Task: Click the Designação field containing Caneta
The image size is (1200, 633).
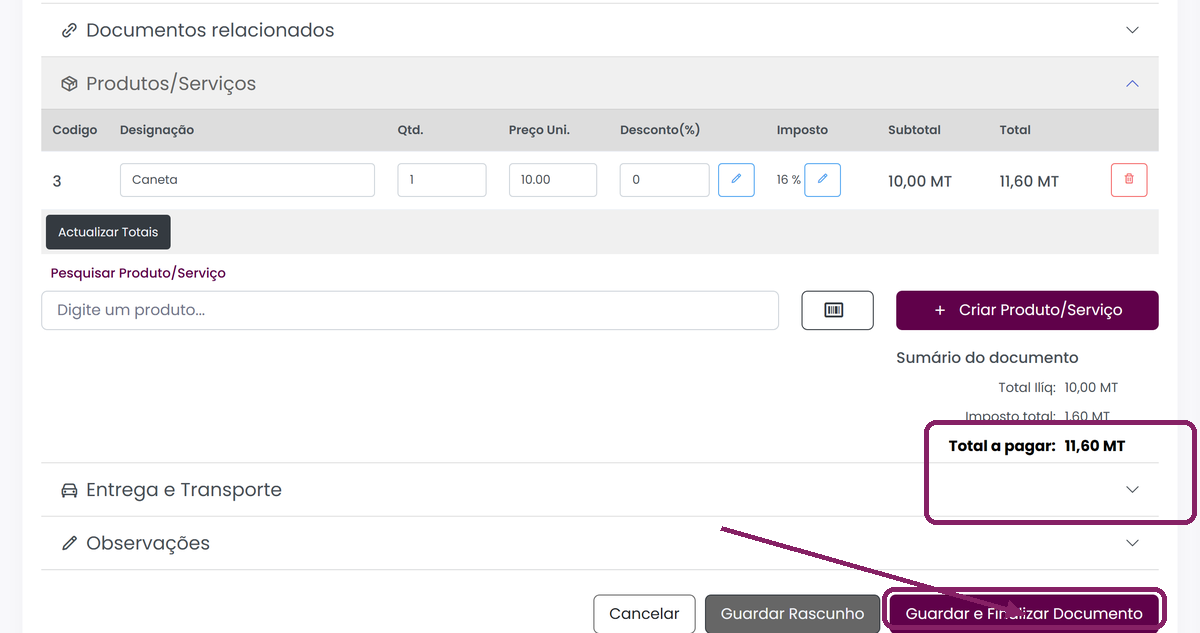Action: 247,180
